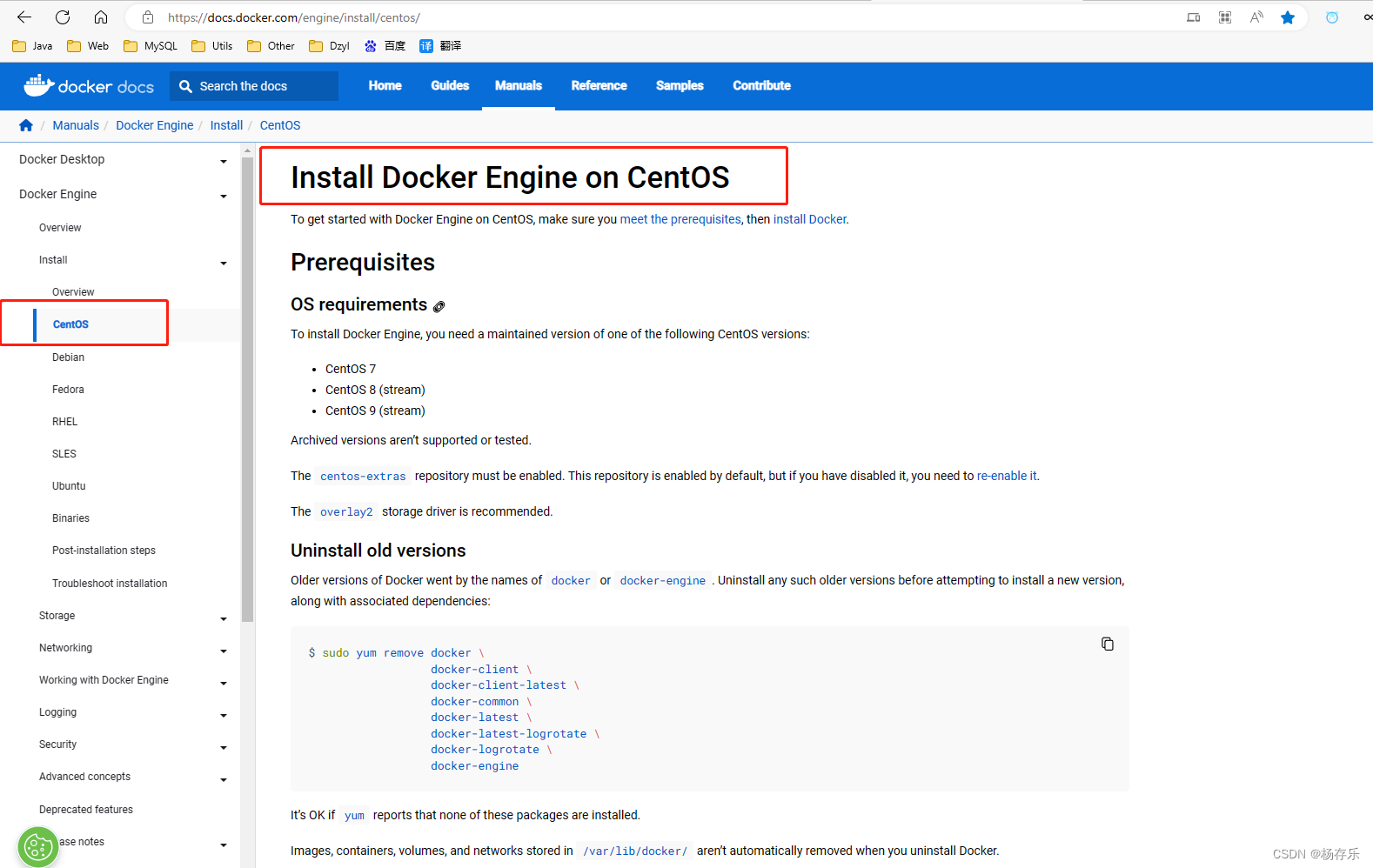Click the browser address bar URL
Viewport: 1373px width, 868px height.
pos(294,17)
